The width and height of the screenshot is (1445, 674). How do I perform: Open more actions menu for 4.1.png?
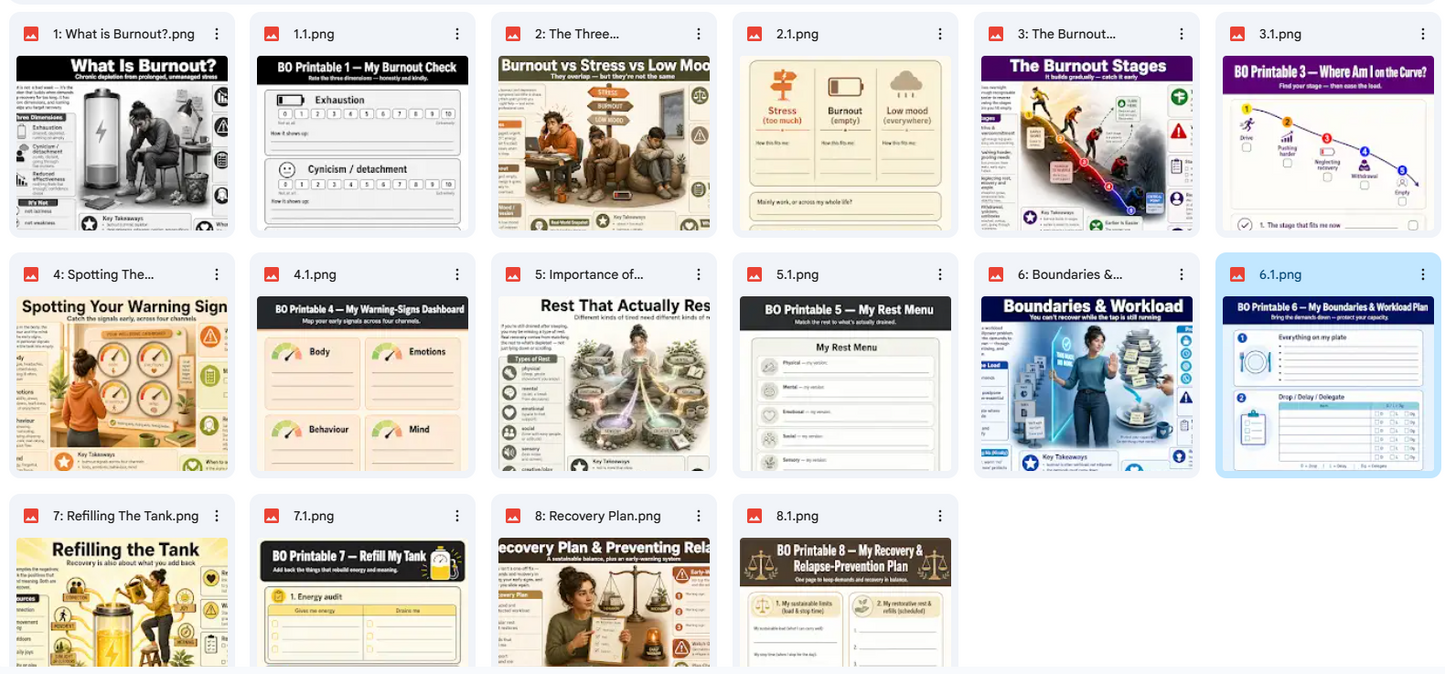457,275
